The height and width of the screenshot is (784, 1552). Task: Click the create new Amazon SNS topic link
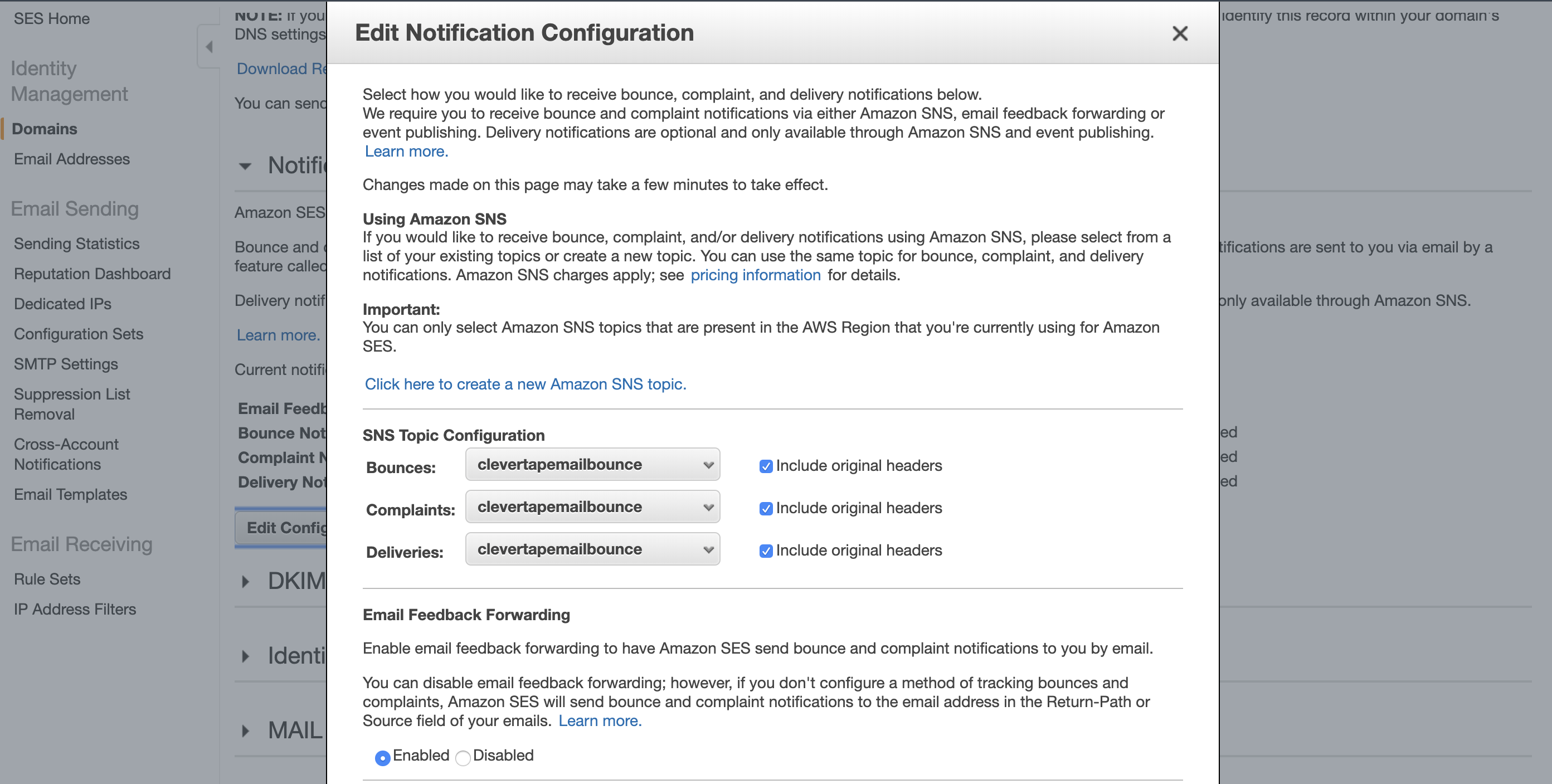(526, 384)
